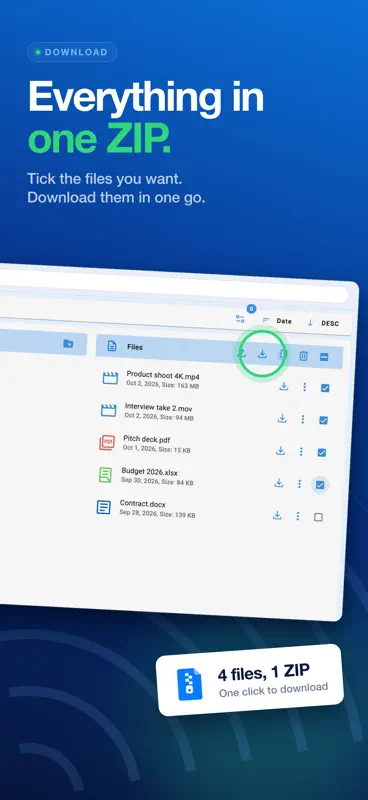Download Contract.docx
368x800 pixels.
point(277,515)
